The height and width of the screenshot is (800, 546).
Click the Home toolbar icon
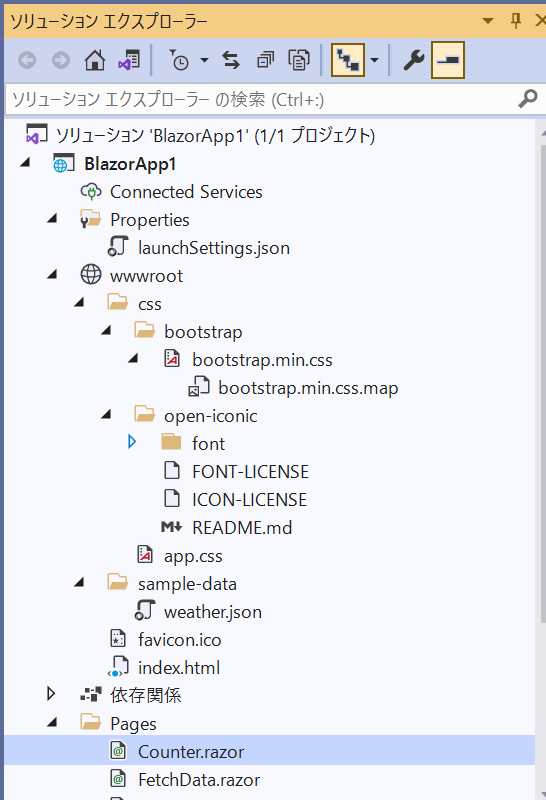pyautogui.click(x=95, y=60)
